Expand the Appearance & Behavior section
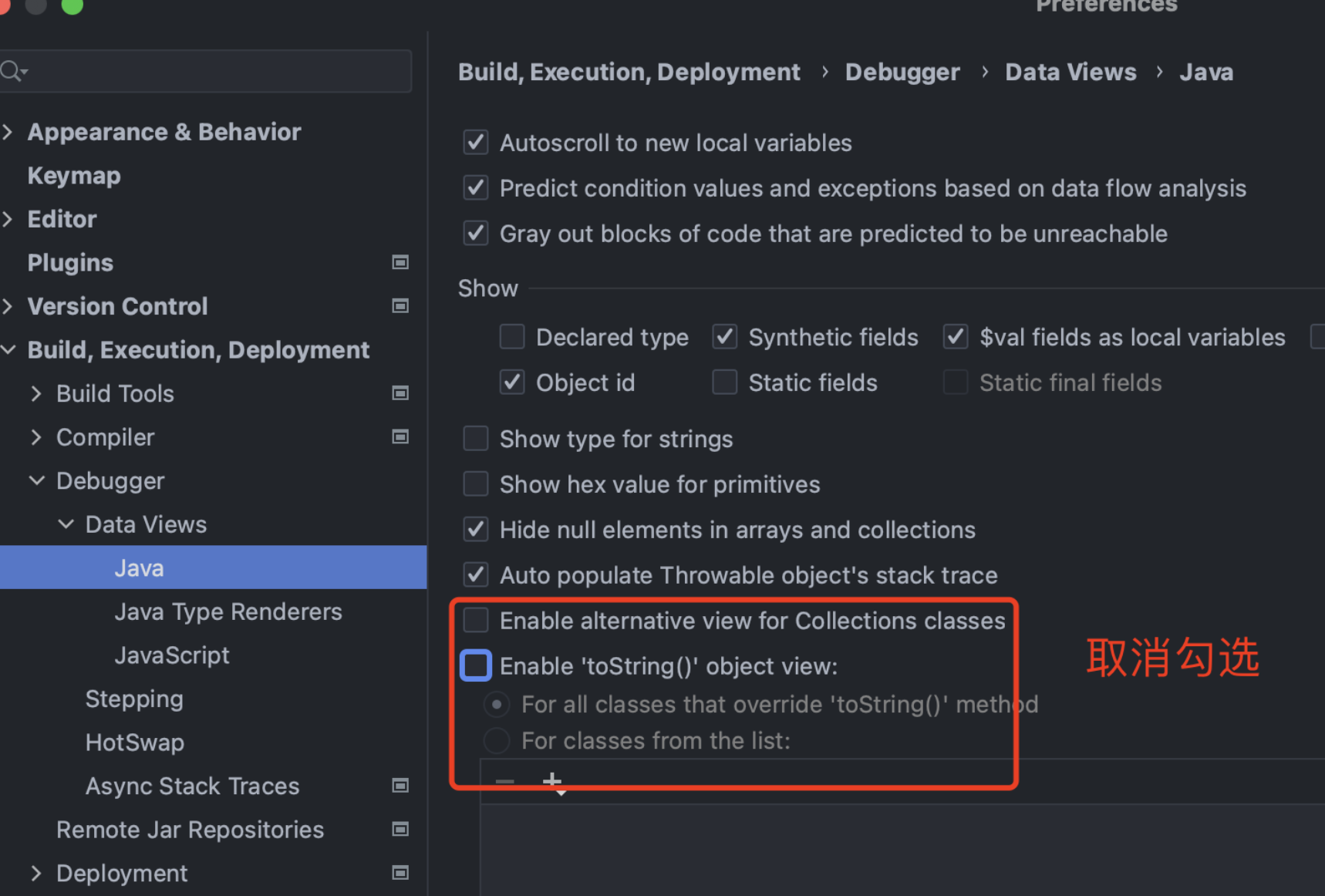The width and height of the screenshot is (1325, 896). tap(8, 132)
